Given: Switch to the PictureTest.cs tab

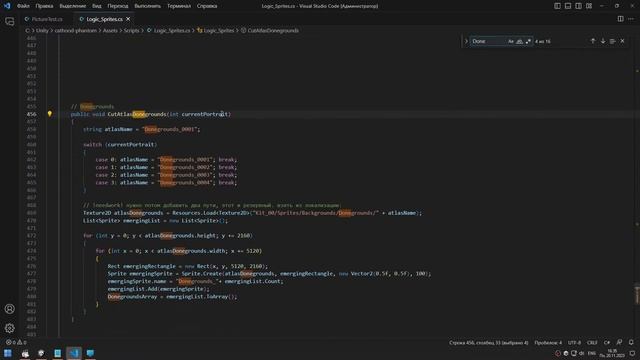Looking at the screenshot, I should 47,19.
